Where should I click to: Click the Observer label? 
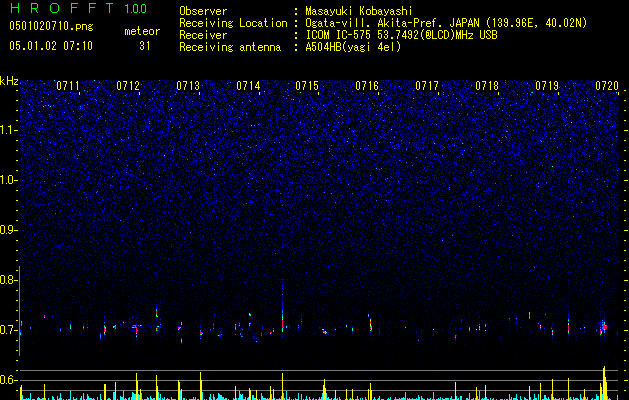coord(203,11)
